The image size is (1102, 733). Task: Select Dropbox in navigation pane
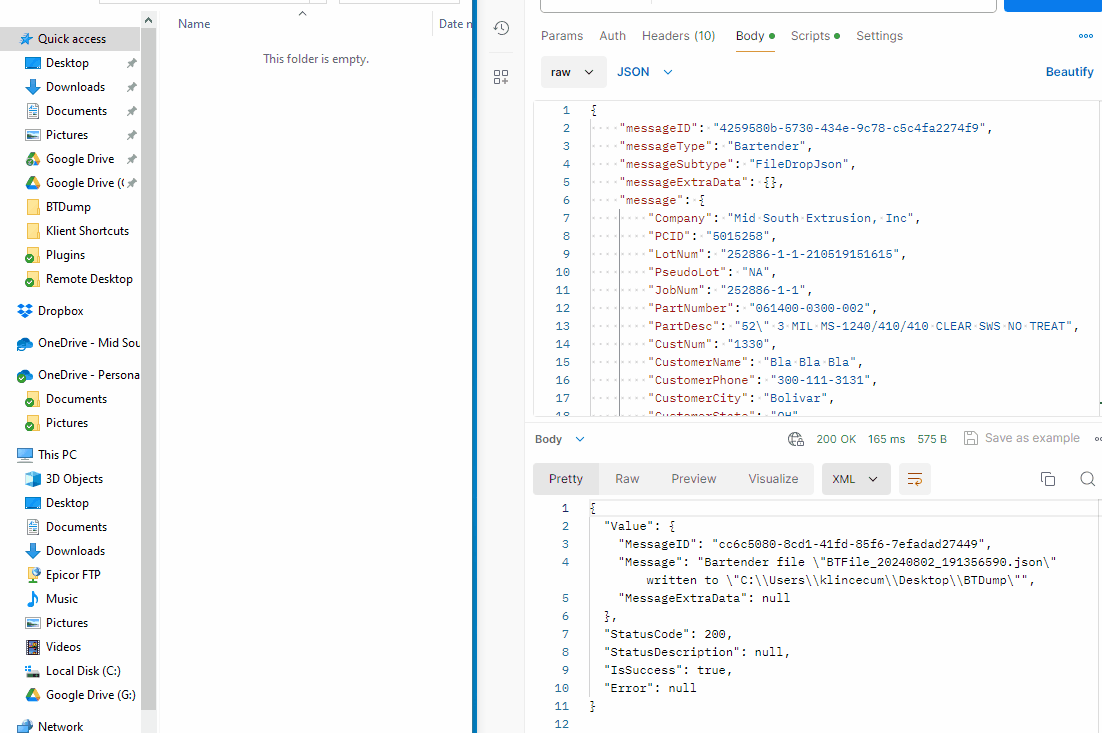[60, 311]
